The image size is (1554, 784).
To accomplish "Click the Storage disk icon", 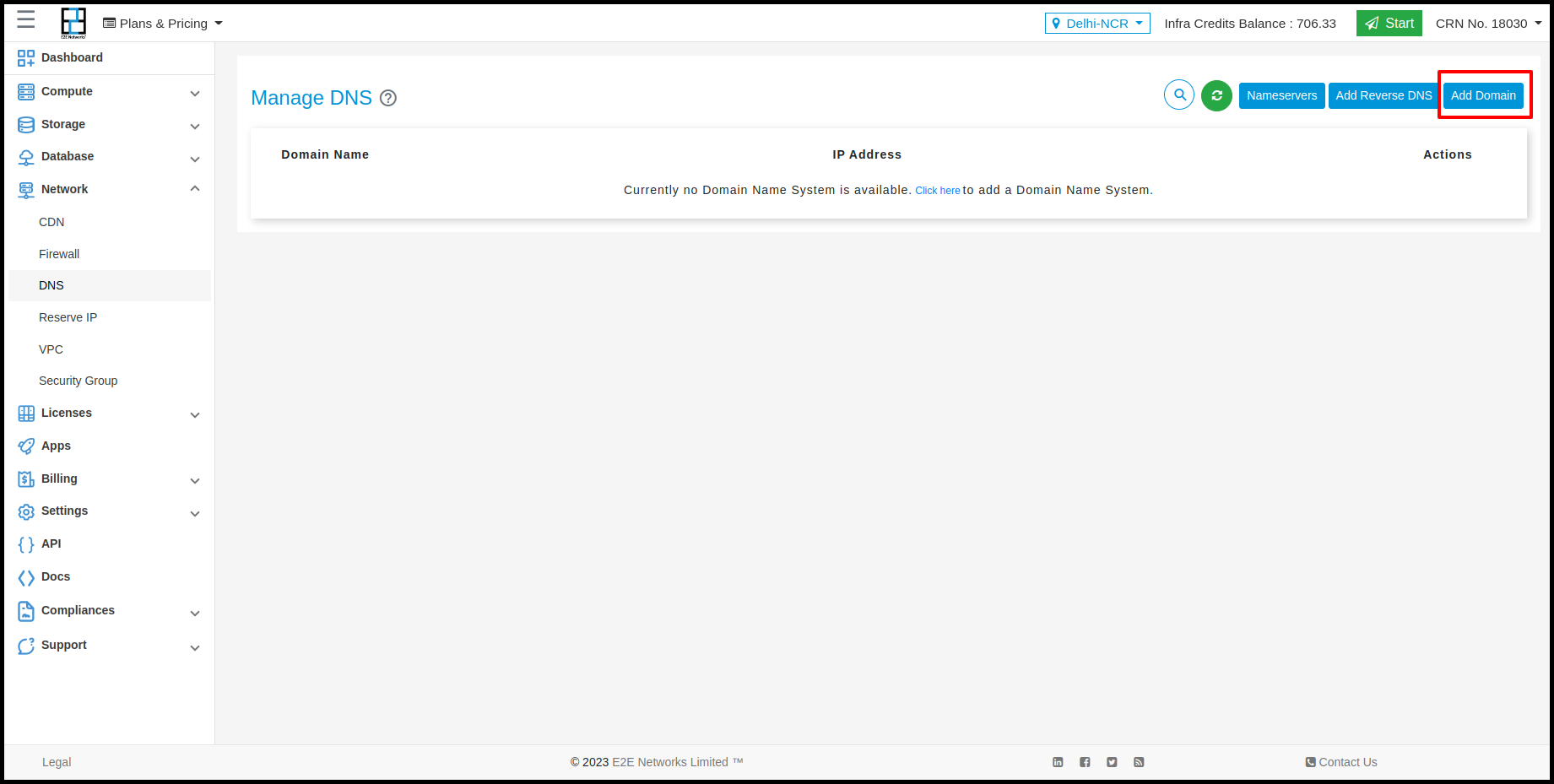I will point(26,125).
